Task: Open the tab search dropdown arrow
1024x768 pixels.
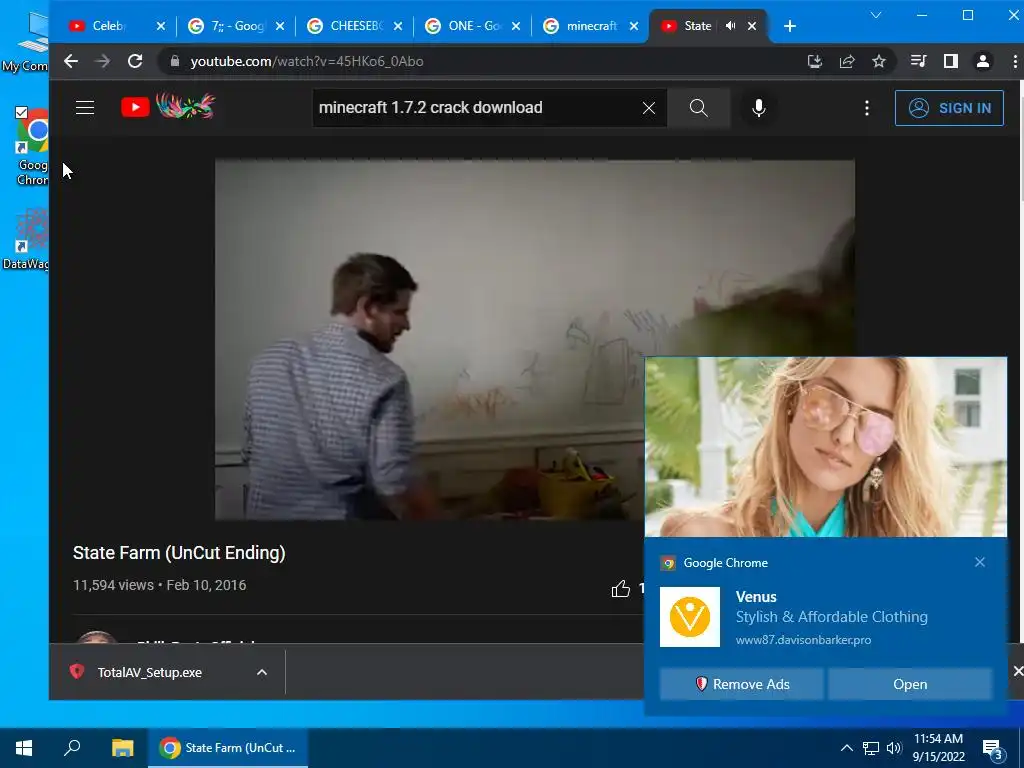Action: (876, 15)
